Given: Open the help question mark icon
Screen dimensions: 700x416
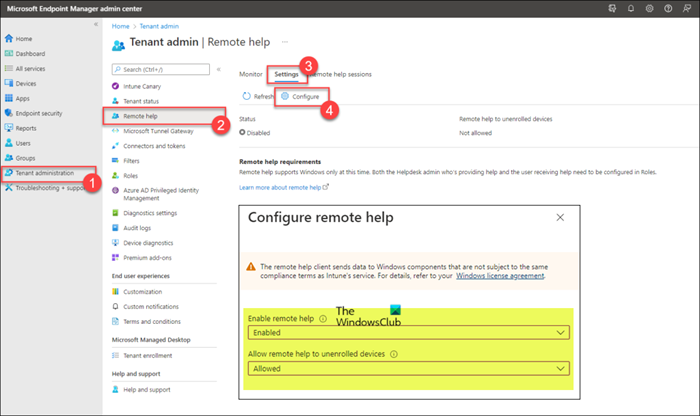Looking at the screenshot, I should tap(668, 8).
